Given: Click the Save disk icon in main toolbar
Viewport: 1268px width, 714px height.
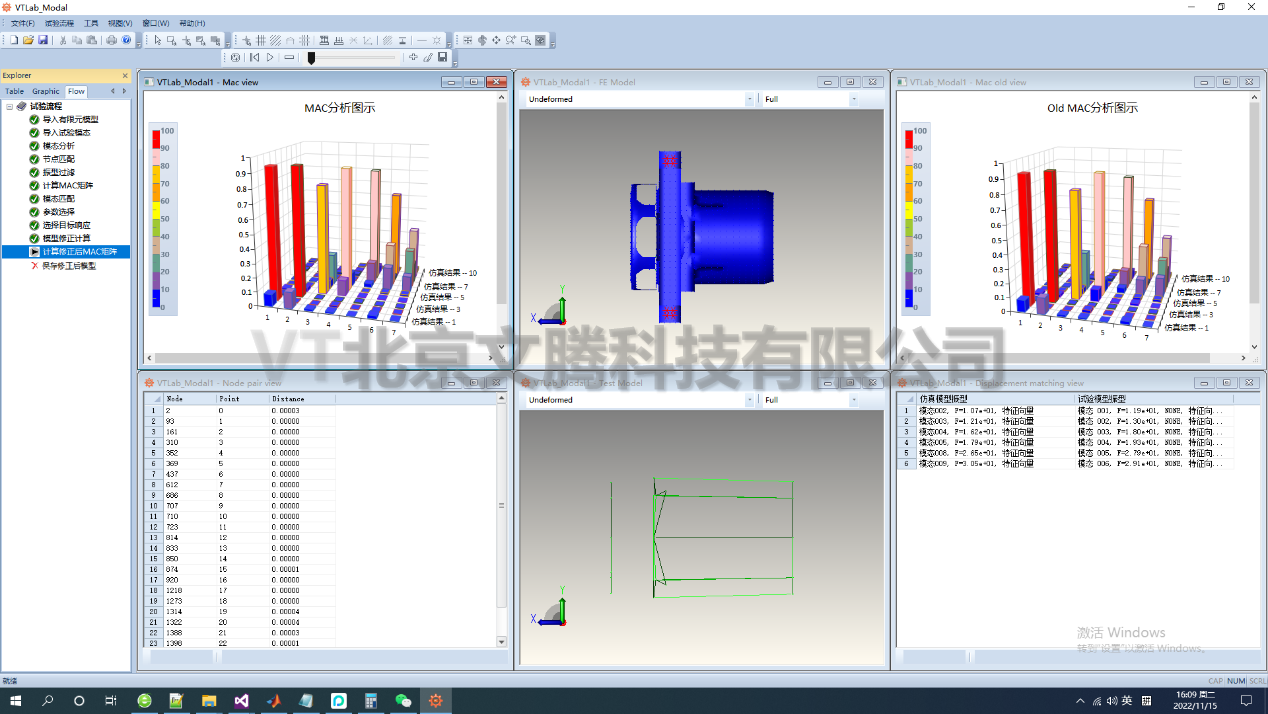Looking at the screenshot, I should (43, 40).
